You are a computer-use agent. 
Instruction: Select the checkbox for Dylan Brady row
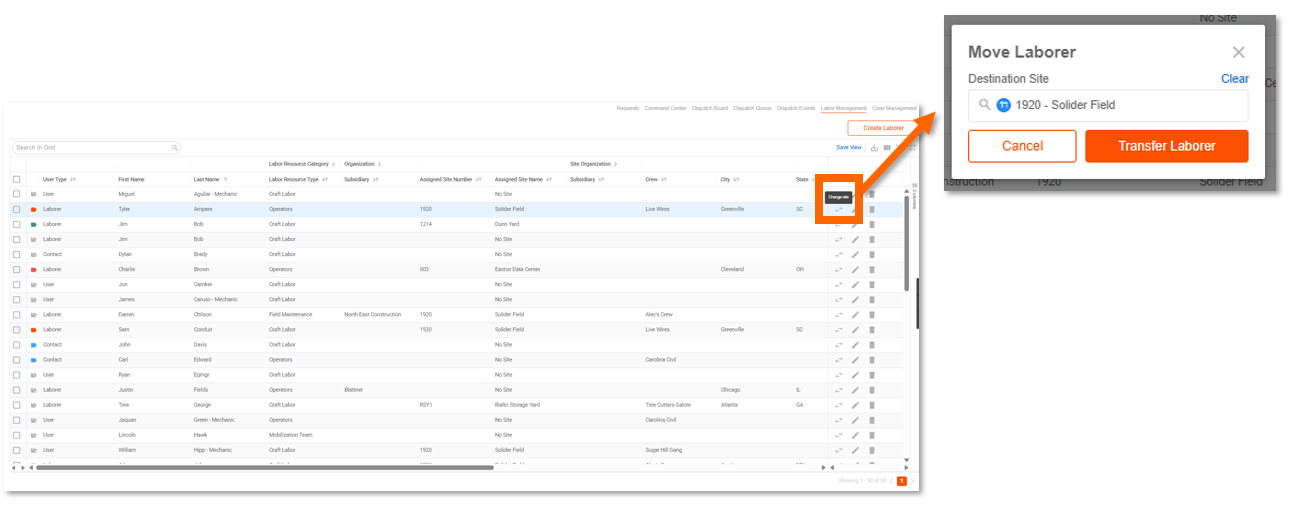pos(16,255)
